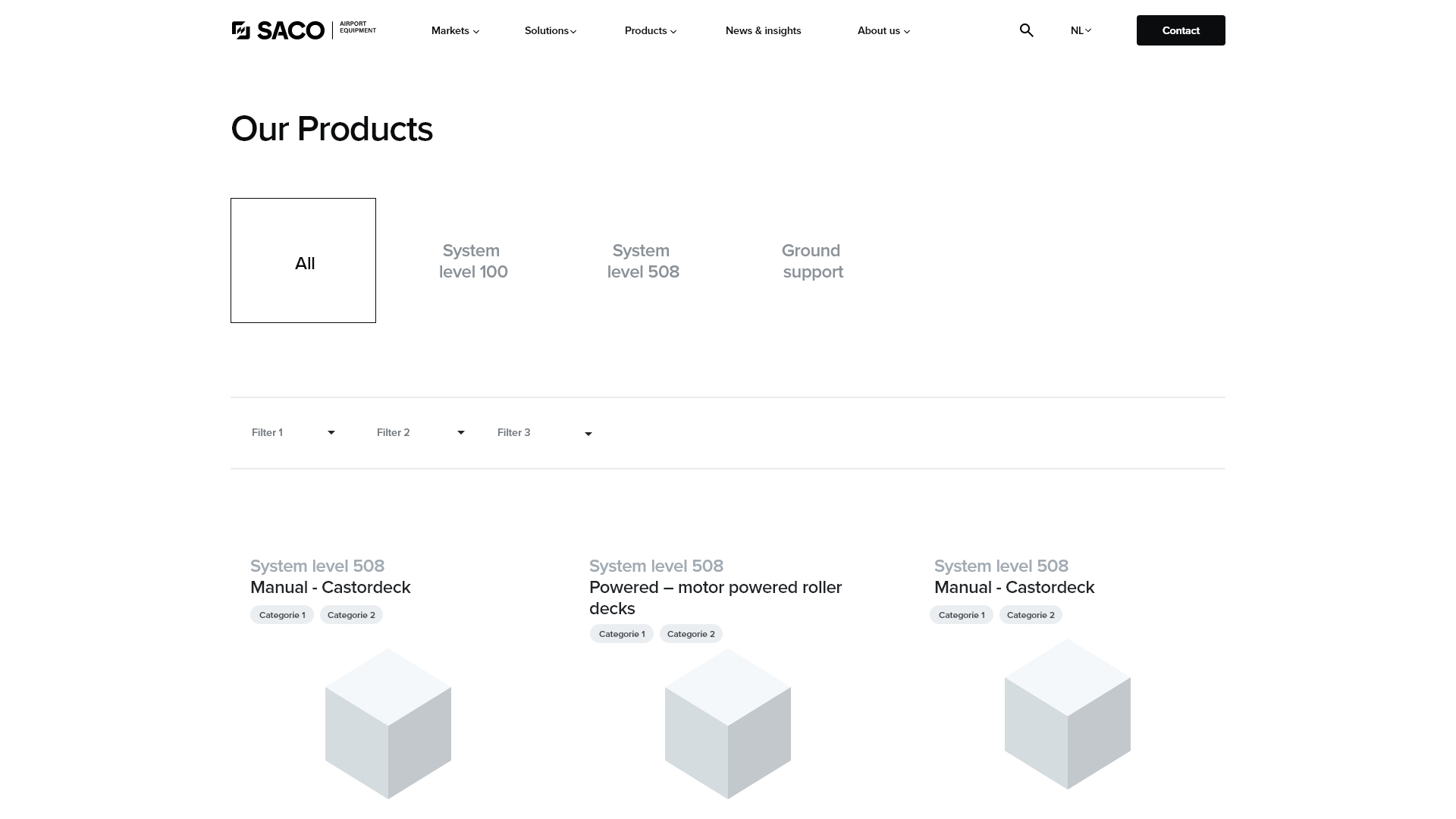Click Categorie 2 tag on last Castordeck card
This screenshot has width=1456, height=819.
click(1031, 615)
